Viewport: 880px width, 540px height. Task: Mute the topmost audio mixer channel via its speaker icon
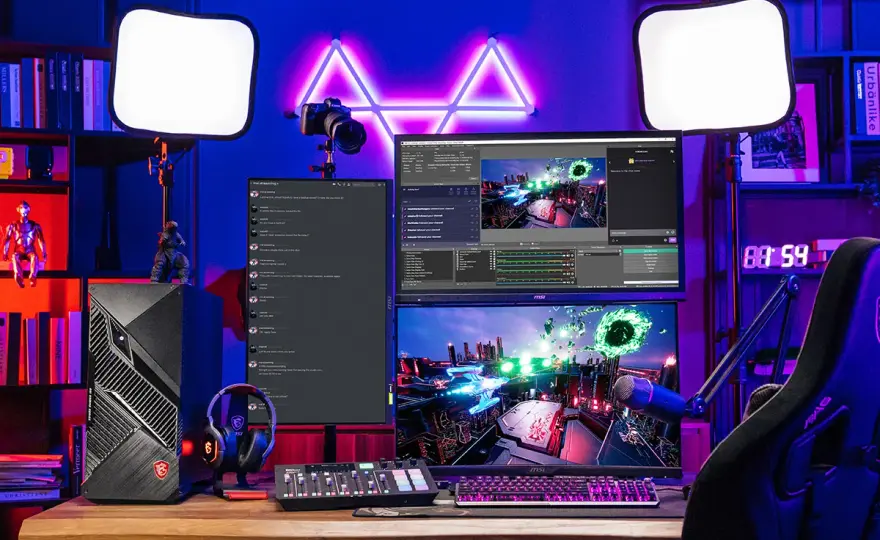(568, 255)
